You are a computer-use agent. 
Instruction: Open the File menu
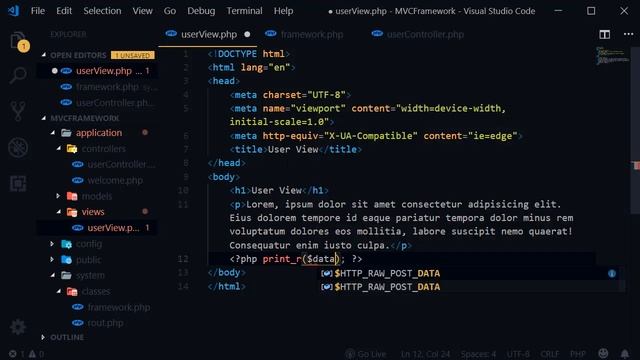tap(38, 11)
